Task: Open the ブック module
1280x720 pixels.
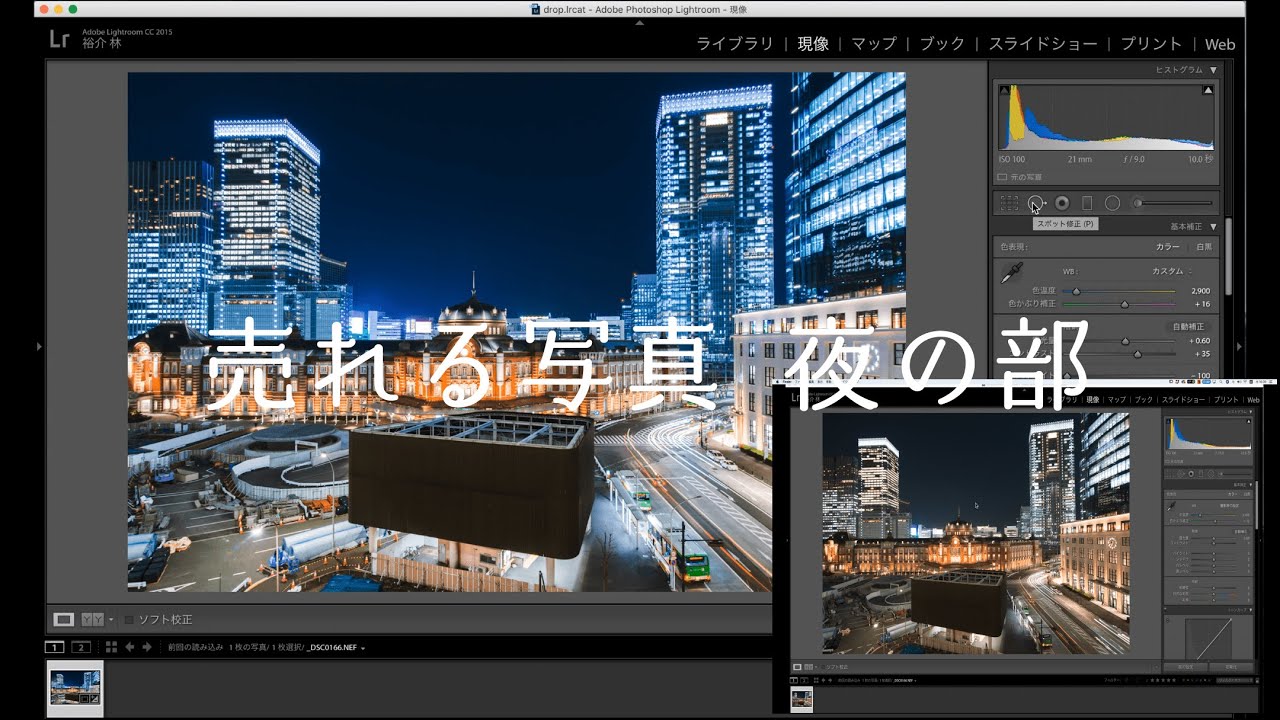Action: pyautogui.click(x=942, y=44)
